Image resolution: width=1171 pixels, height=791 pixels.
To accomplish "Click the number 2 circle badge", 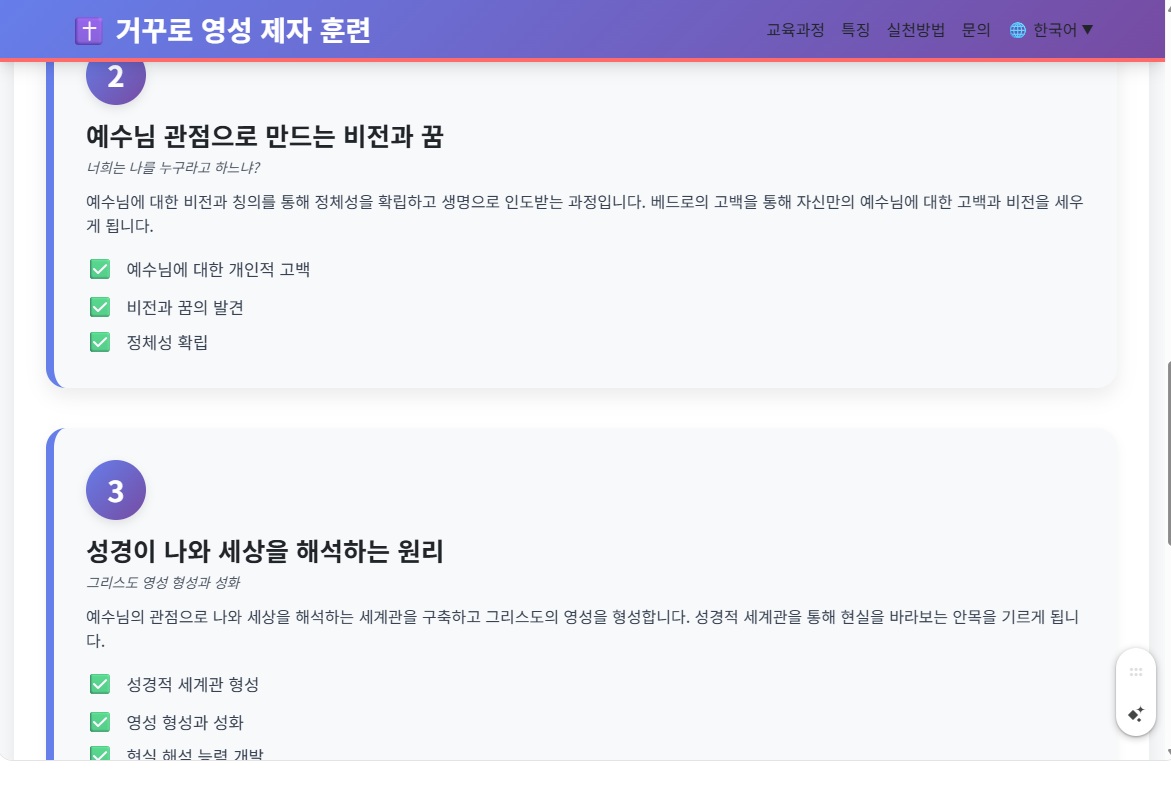I will 116,76.
